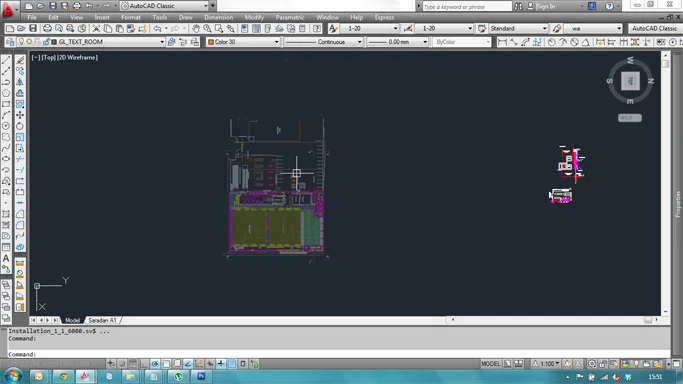Screen dimensions: 683x384
Task: Select the Angular Dimension tool
Action: 586,42
